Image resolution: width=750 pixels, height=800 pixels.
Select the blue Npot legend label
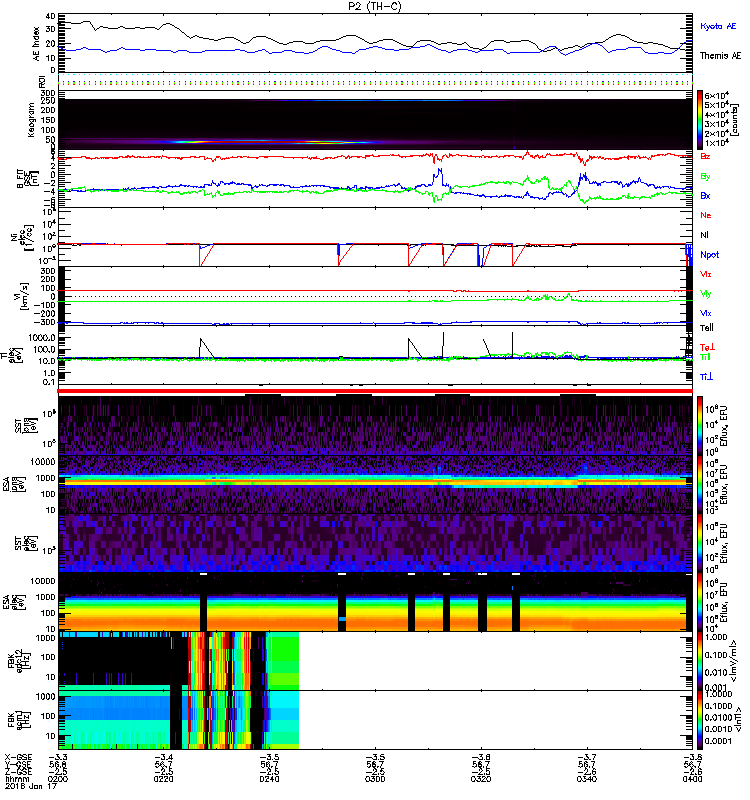[709, 255]
